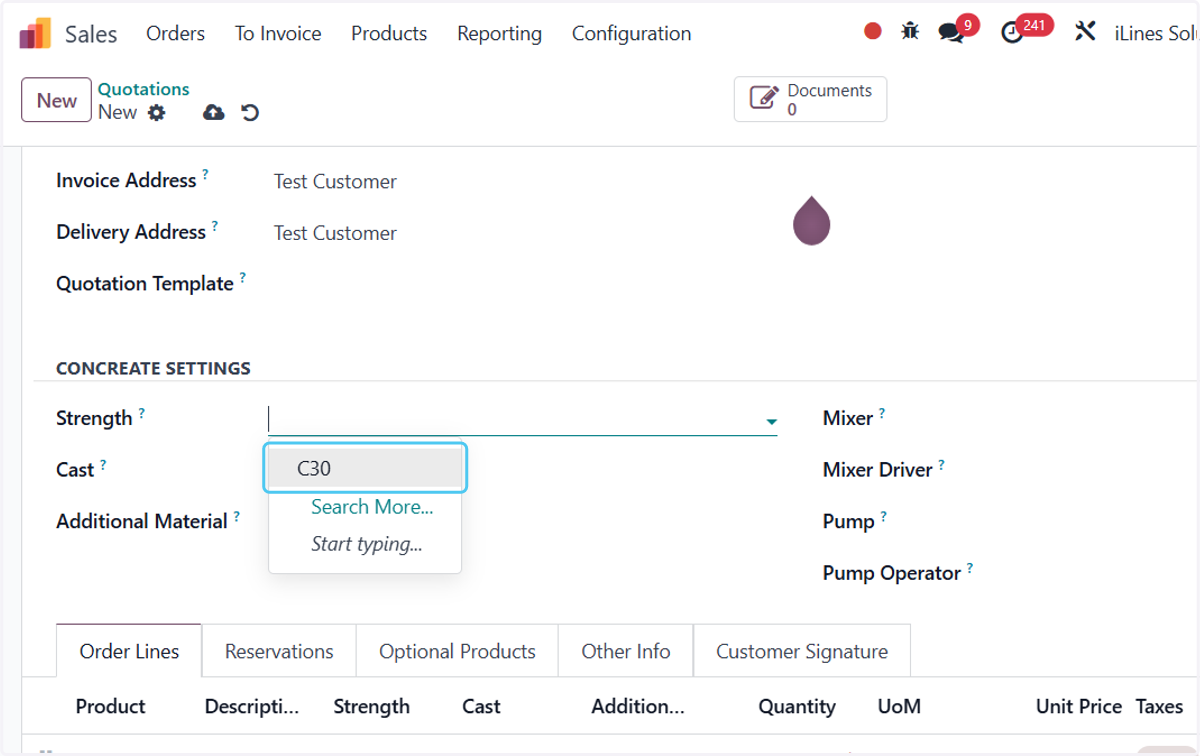Image resolution: width=1200 pixels, height=756 pixels.
Task: Click the Unit Price column header
Action: [1079, 706]
